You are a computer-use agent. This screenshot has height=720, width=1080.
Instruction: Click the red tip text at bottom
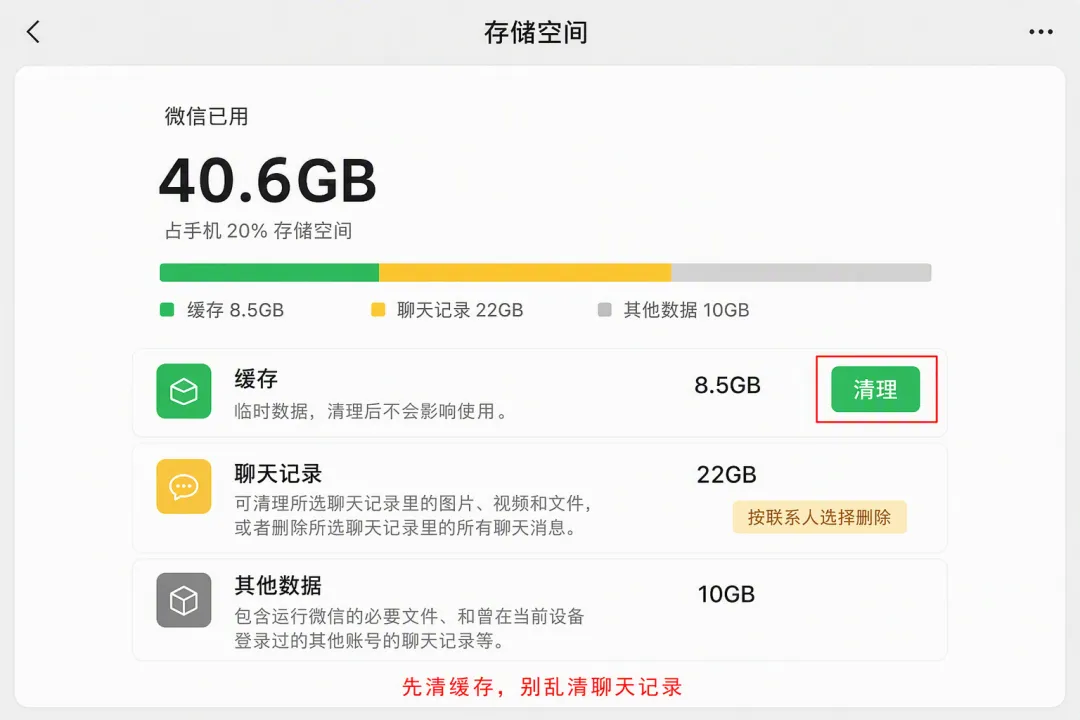542,687
